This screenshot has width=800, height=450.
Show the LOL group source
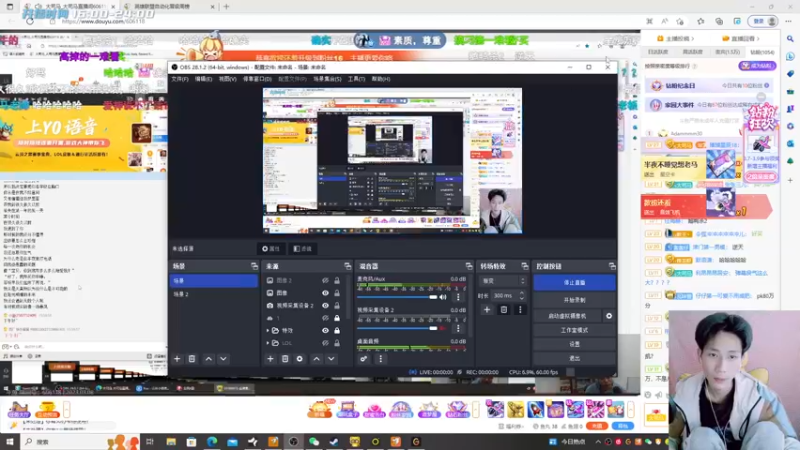click(325, 343)
